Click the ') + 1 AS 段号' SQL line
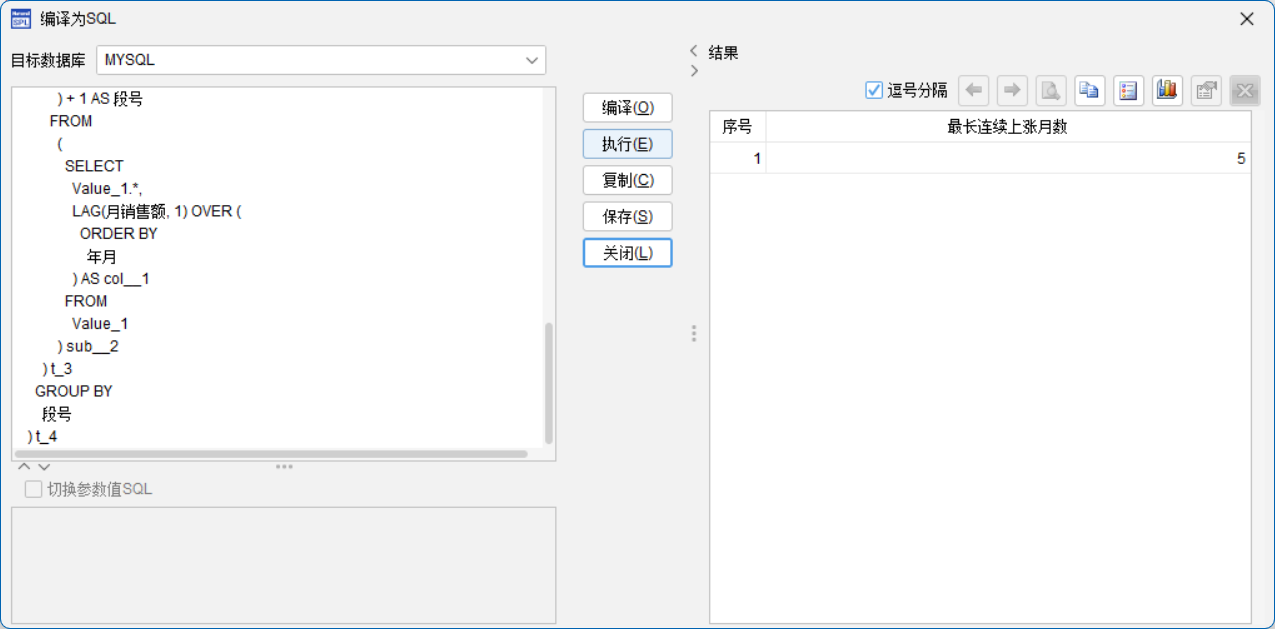The height and width of the screenshot is (629, 1275). [100, 99]
